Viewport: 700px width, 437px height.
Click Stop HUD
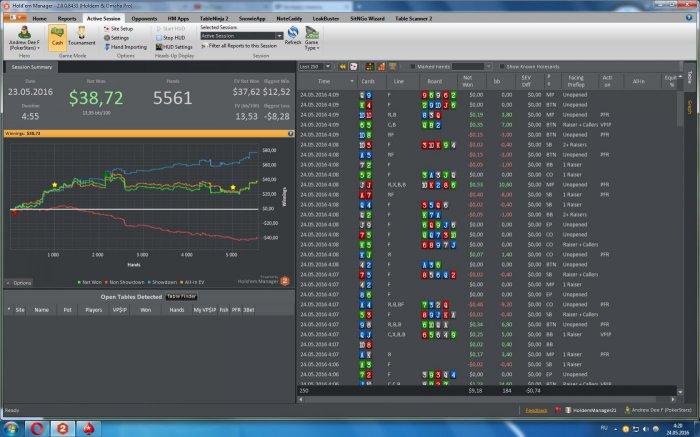coord(176,37)
